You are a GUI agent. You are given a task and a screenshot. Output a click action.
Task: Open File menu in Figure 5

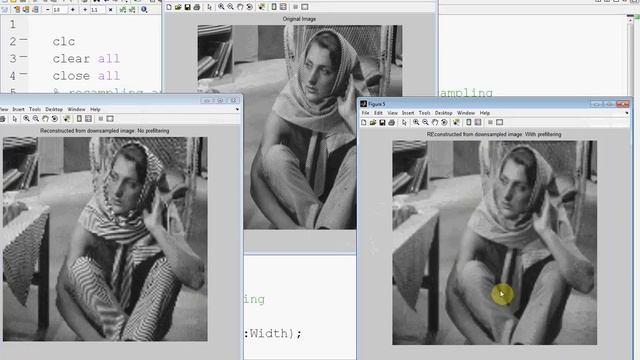365,113
